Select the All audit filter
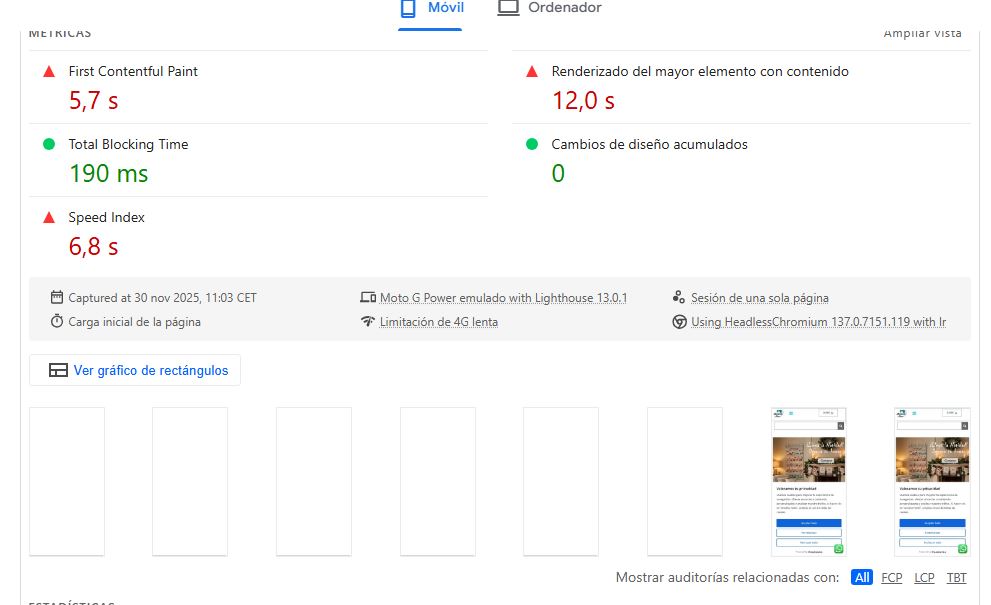 click(x=862, y=578)
